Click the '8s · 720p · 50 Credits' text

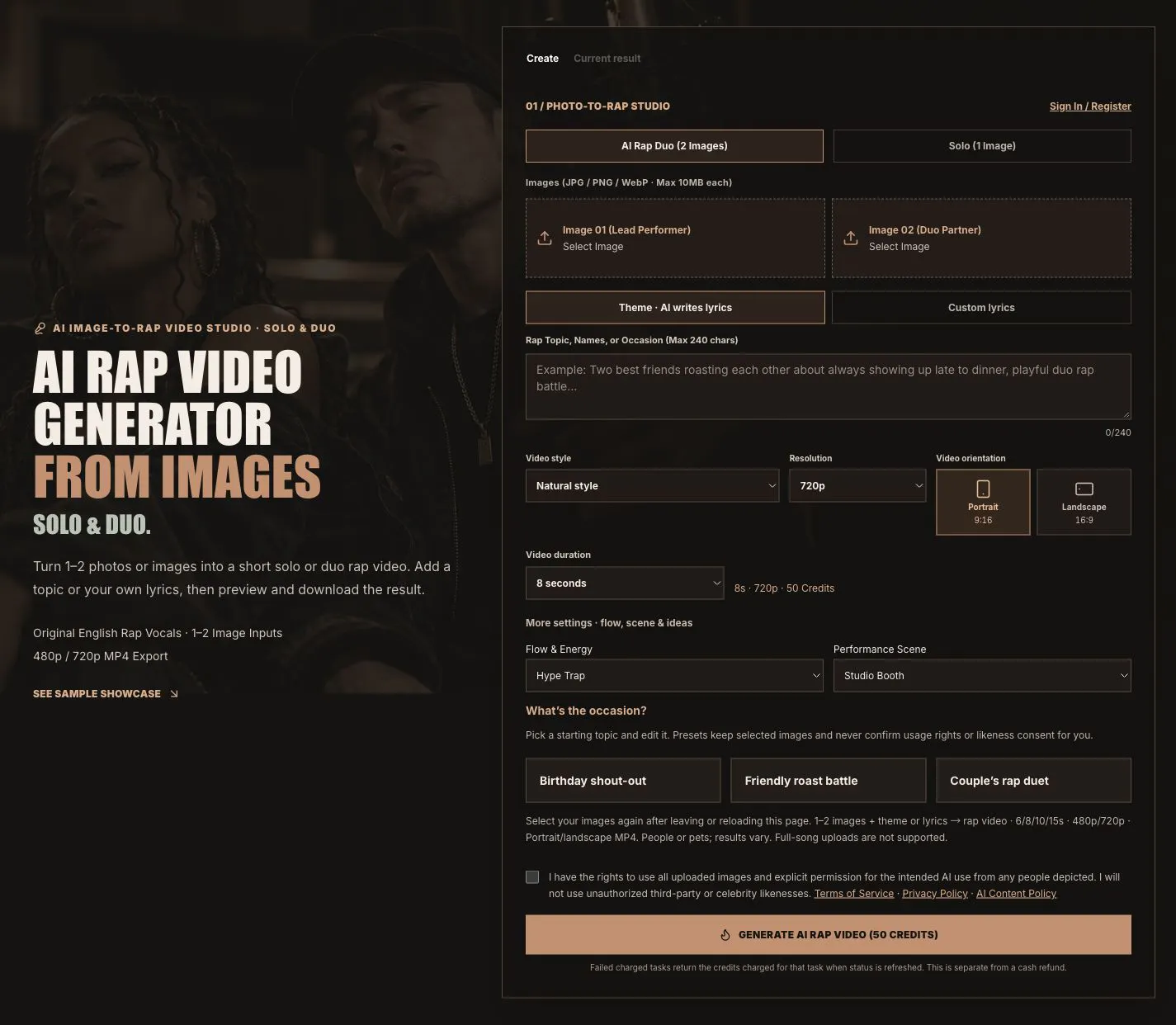click(784, 588)
